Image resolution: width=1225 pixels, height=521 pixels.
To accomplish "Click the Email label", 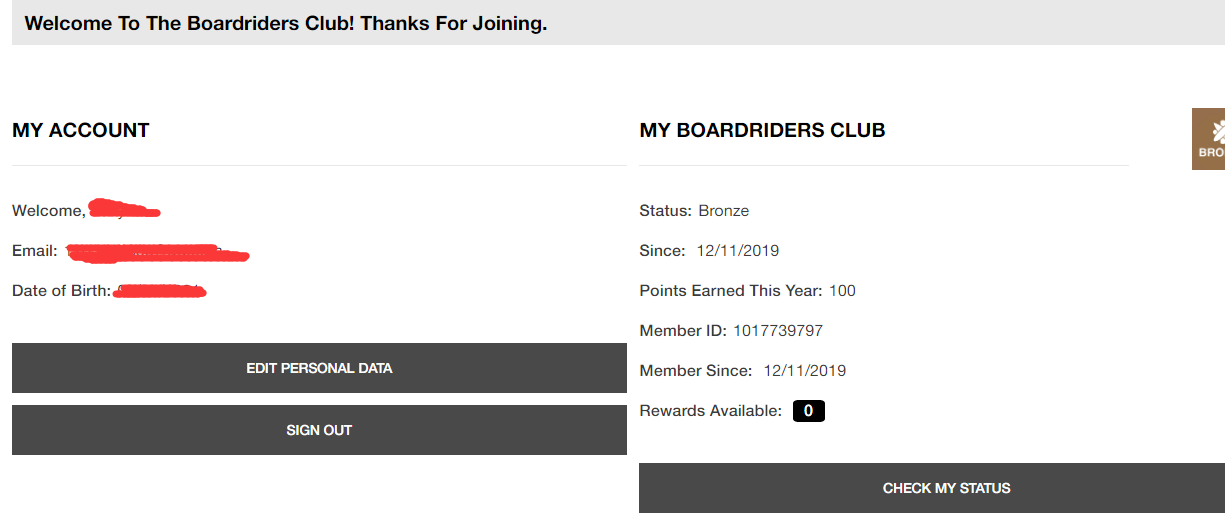I will coord(34,251).
